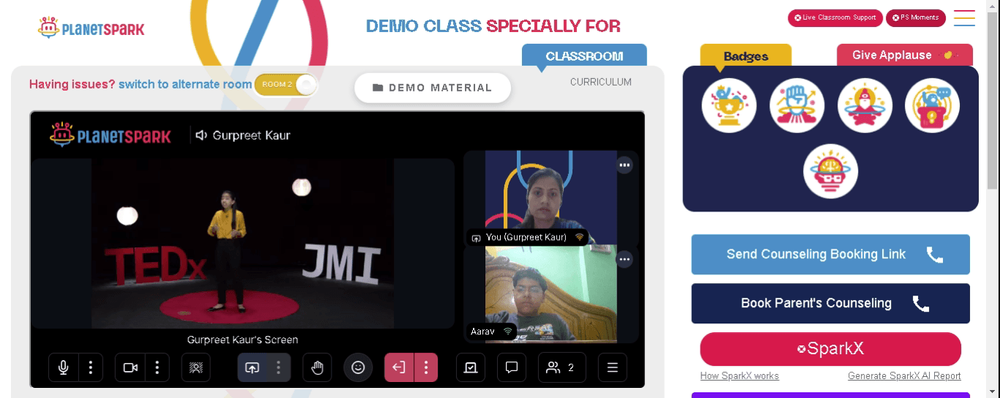Toggle the ROOM 2 alternate room switch
The width and height of the screenshot is (1000, 398).
pyautogui.click(x=285, y=84)
